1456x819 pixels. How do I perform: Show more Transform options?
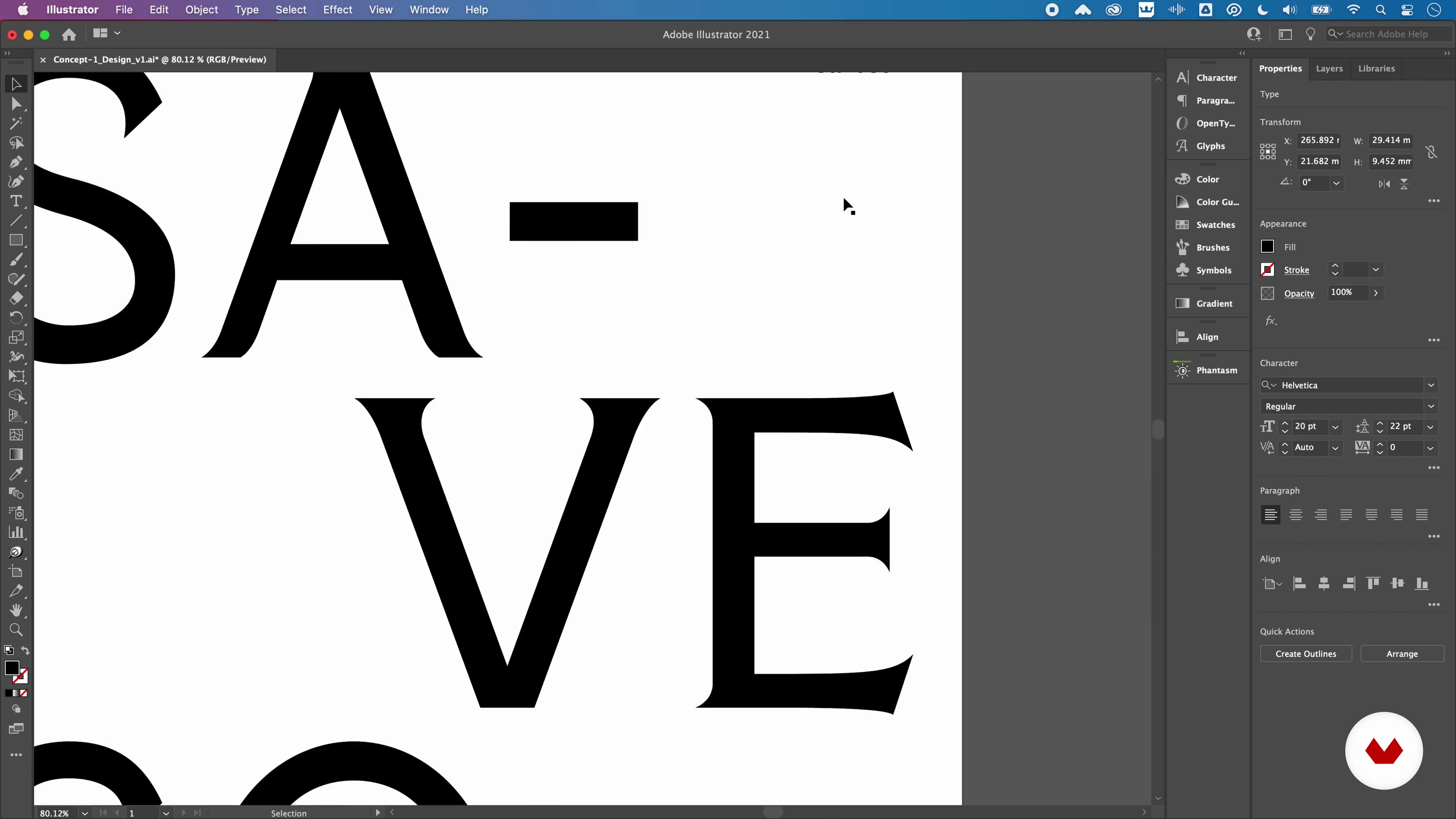pos(1434,201)
